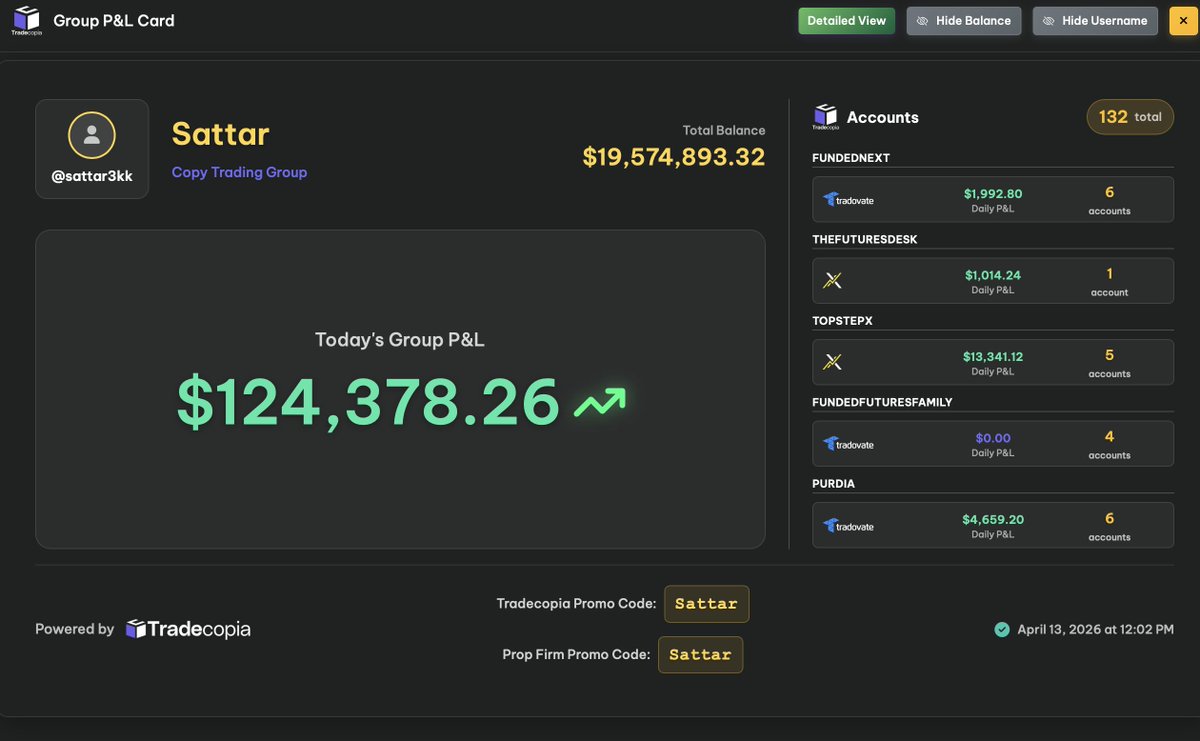Click the TOPSTEPX section header
Screen dimensions: 1200x741
(x=843, y=321)
